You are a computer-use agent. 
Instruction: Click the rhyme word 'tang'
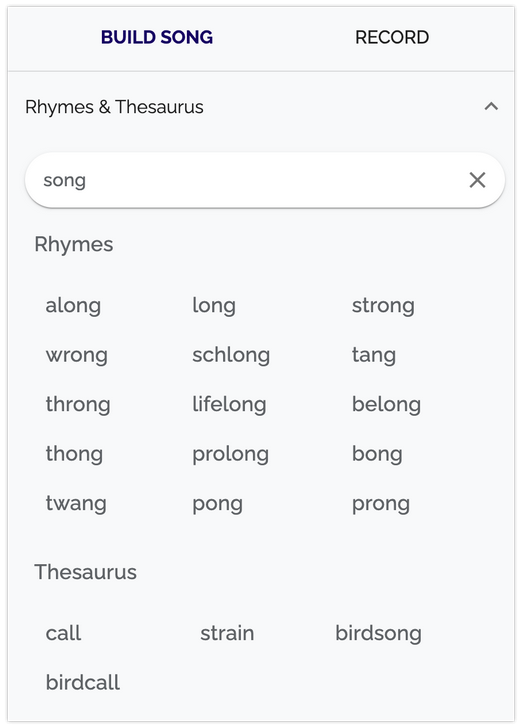(x=374, y=356)
